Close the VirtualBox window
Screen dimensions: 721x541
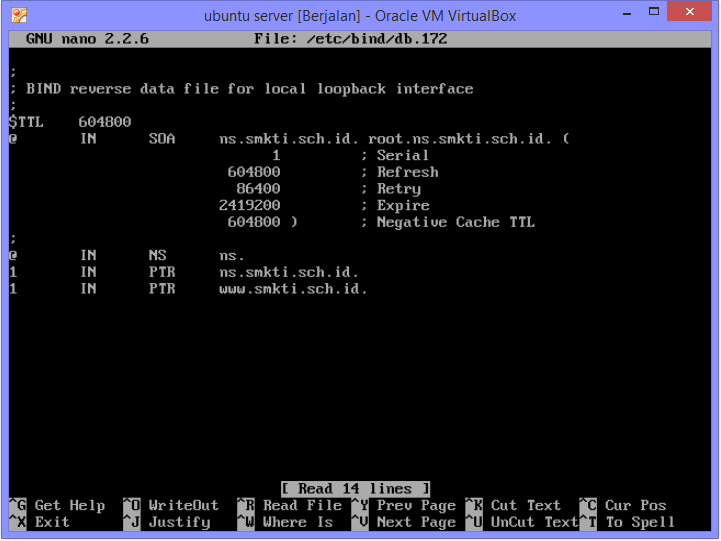[689, 11]
